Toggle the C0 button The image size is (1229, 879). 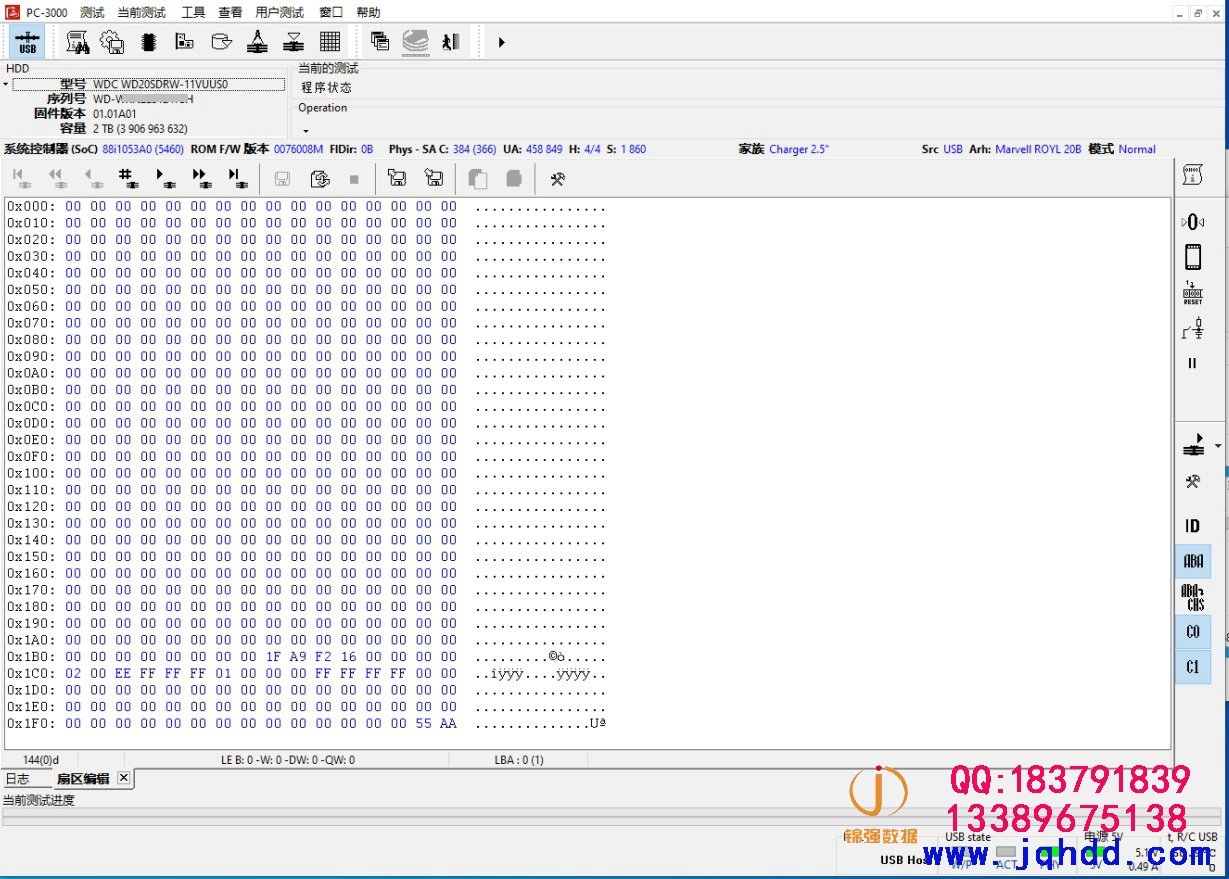[x=1193, y=632]
